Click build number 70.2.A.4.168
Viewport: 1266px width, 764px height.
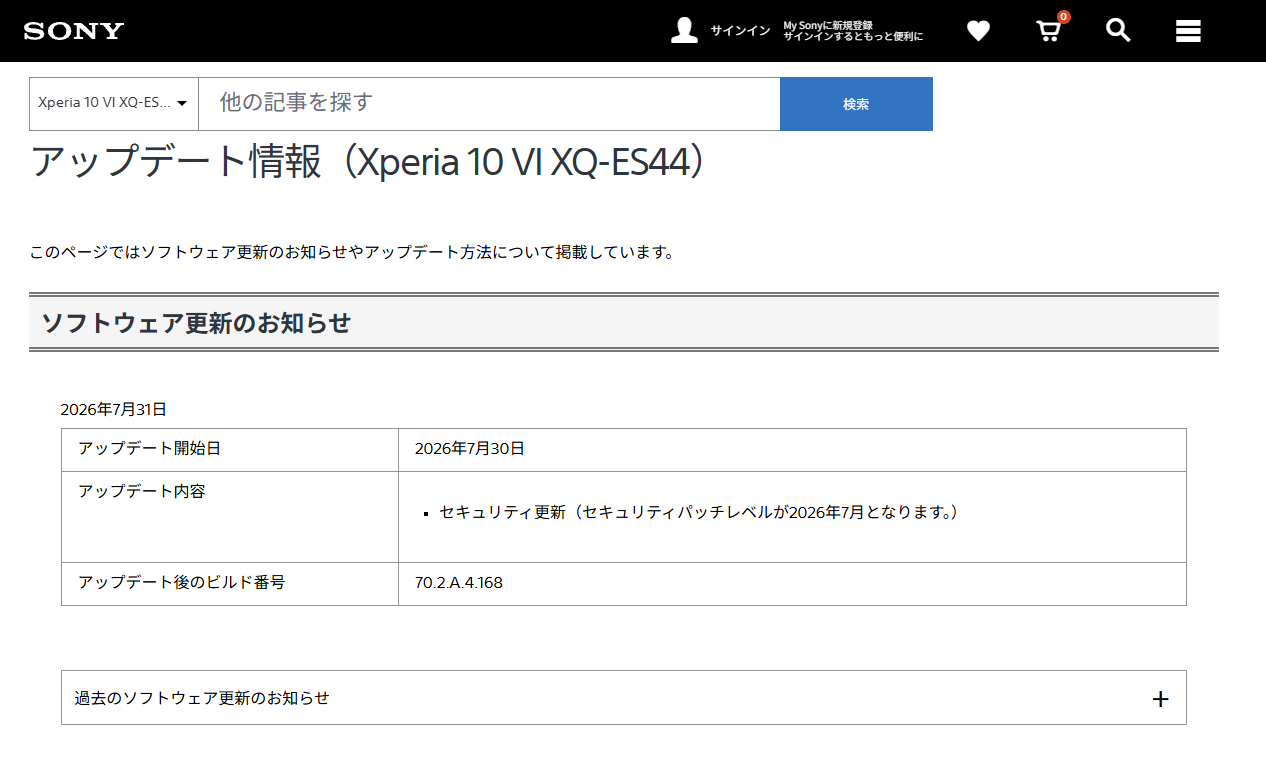click(459, 583)
